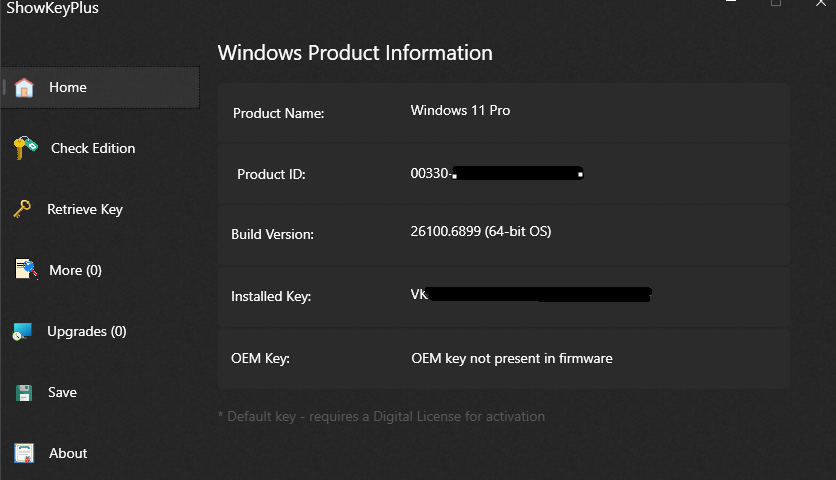Select the Windows 11 Pro product name
836x480 pixels.
(460, 110)
